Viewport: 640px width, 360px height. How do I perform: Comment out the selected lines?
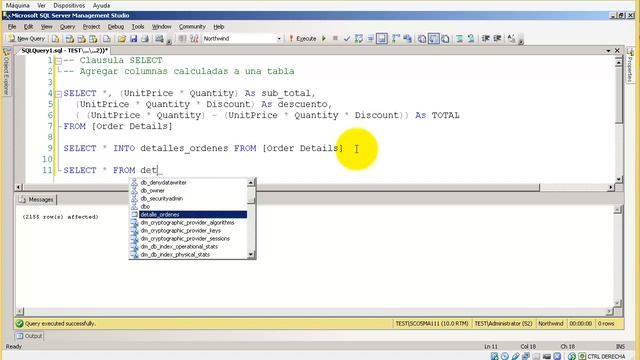coord(460,38)
